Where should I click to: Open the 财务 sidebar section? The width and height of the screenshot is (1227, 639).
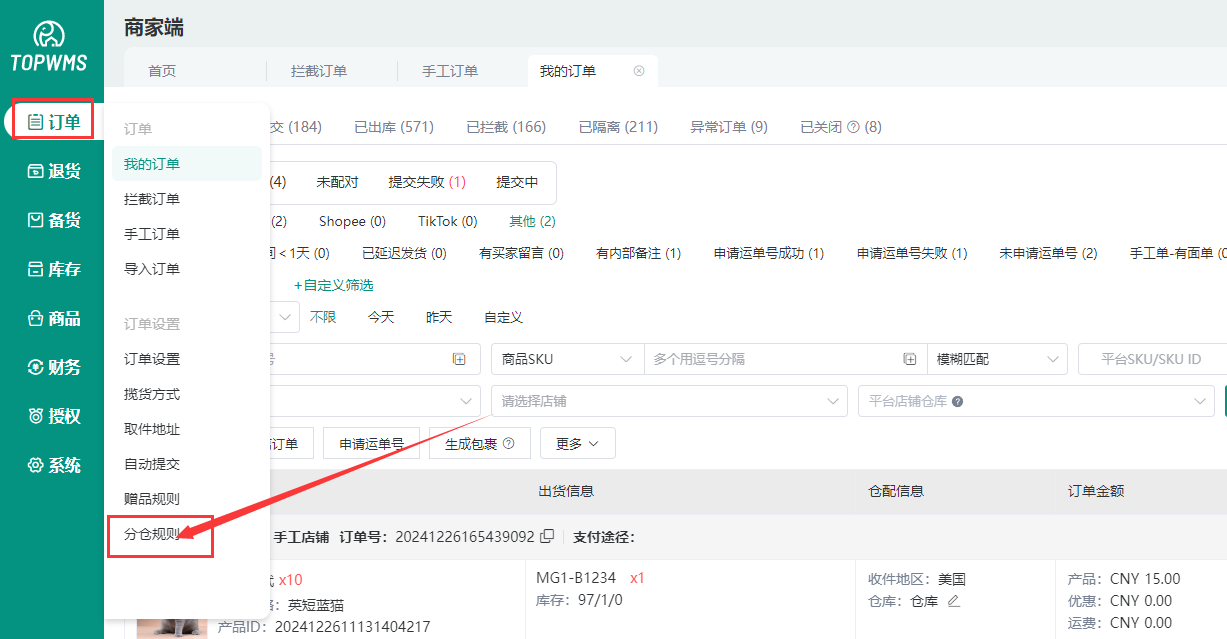click(x=54, y=367)
